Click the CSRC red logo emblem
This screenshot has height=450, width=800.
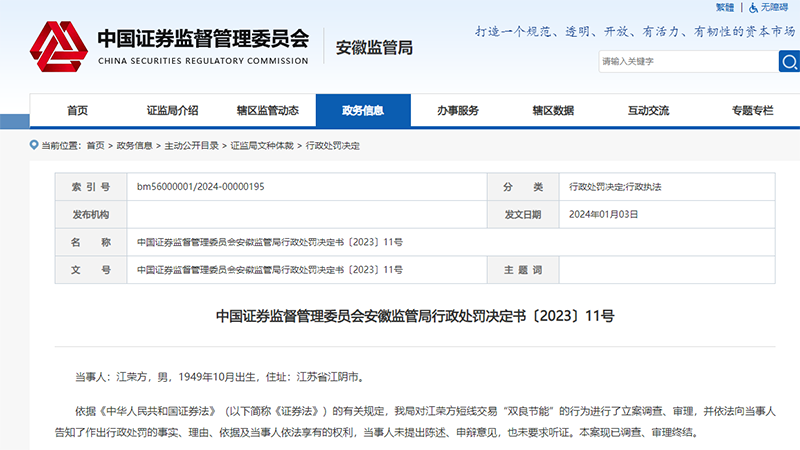click(58, 46)
